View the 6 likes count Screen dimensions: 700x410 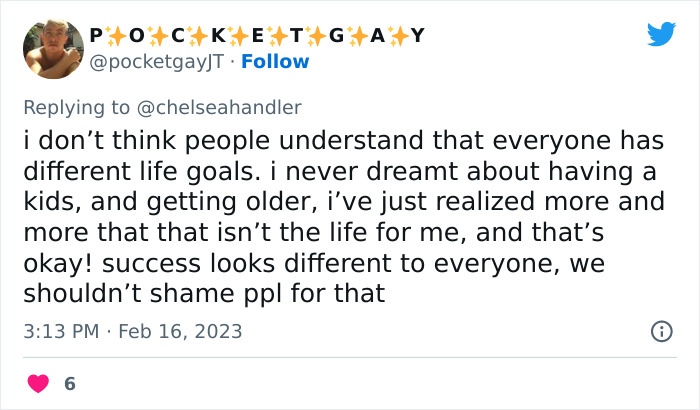tap(69, 384)
